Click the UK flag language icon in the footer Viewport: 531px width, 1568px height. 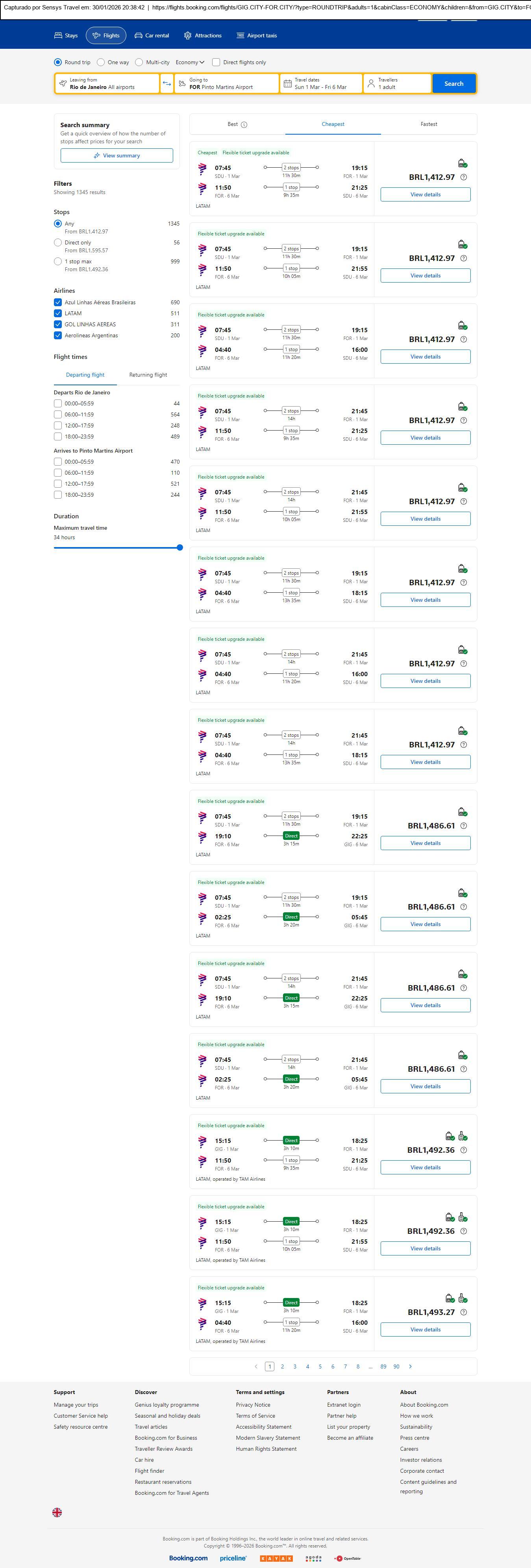tap(57, 1512)
